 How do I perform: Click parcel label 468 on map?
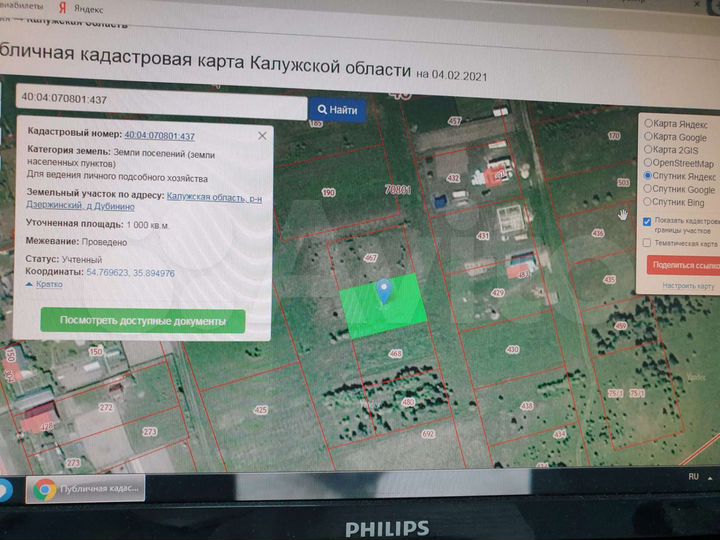(x=395, y=353)
